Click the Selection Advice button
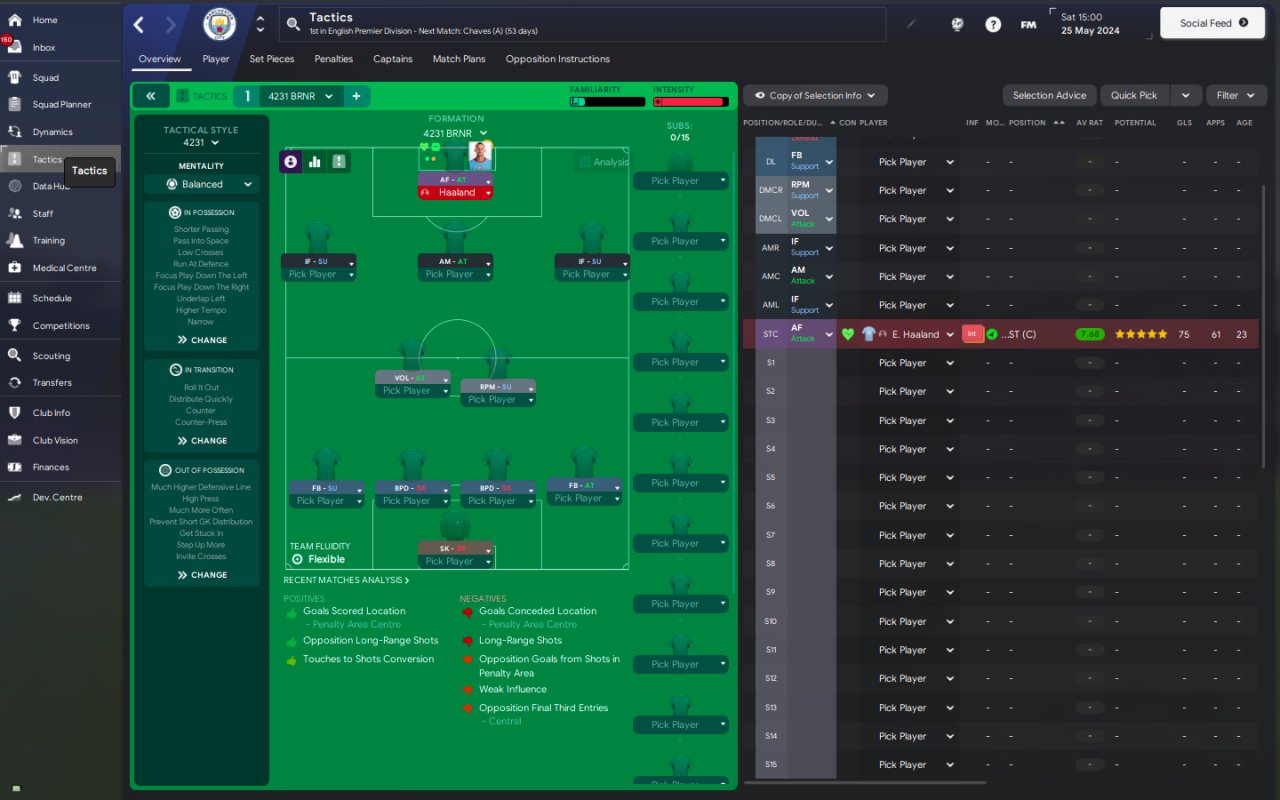This screenshot has height=800, width=1280. [1049, 96]
